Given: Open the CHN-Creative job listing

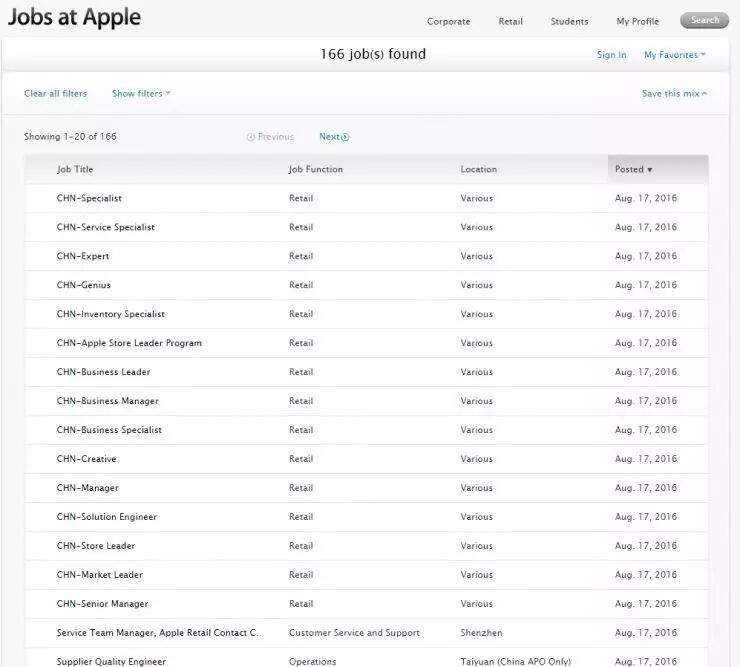Looking at the screenshot, I should [x=86, y=459].
